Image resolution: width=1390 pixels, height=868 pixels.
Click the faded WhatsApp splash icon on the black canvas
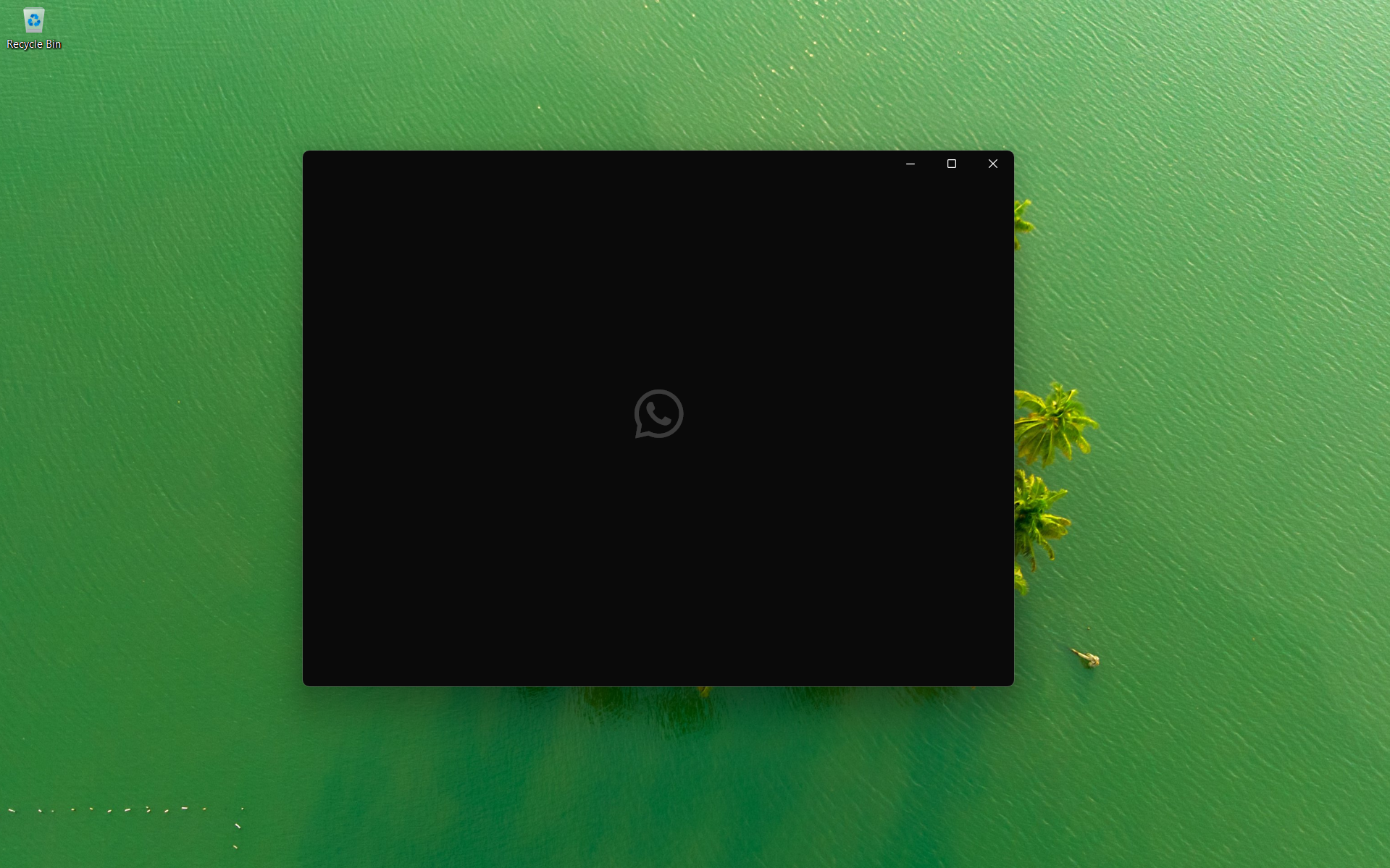click(x=658, y=413)
